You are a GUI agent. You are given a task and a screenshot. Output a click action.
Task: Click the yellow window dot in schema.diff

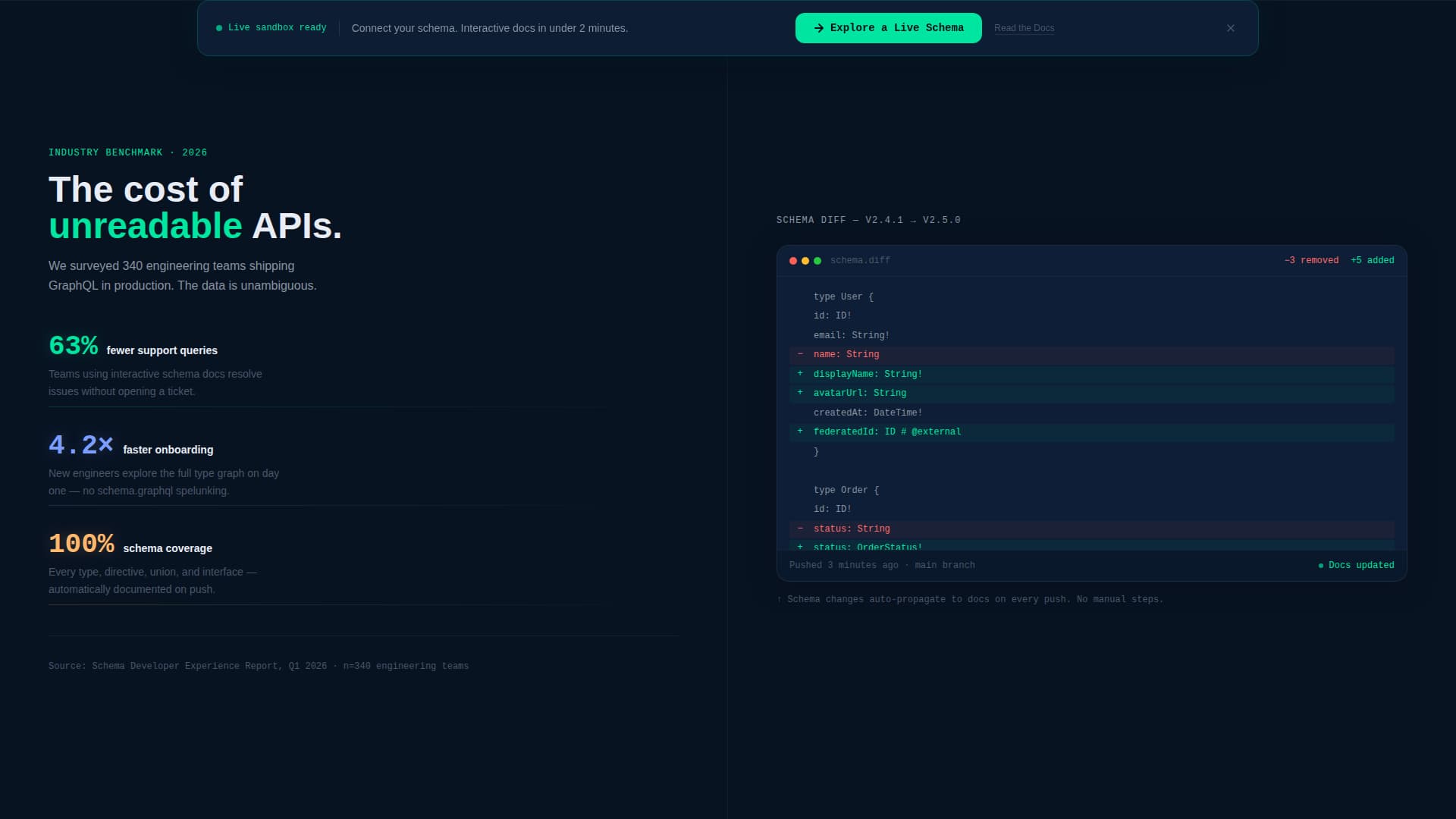[x=805, y=261]
